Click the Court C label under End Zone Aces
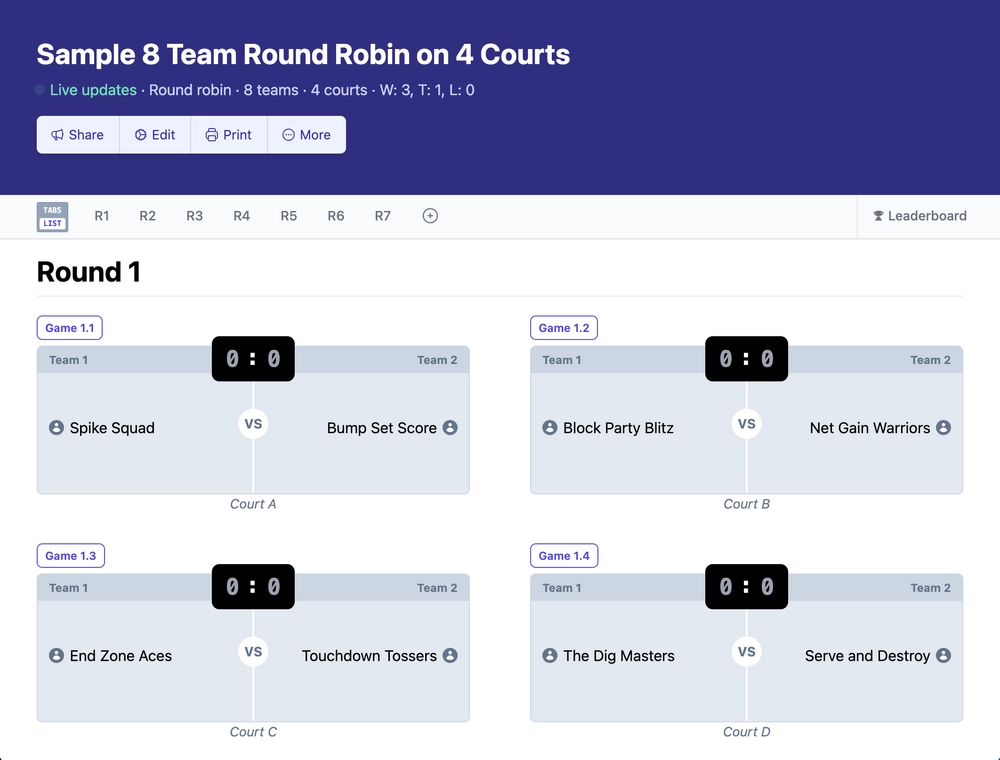 click(253, 731)
